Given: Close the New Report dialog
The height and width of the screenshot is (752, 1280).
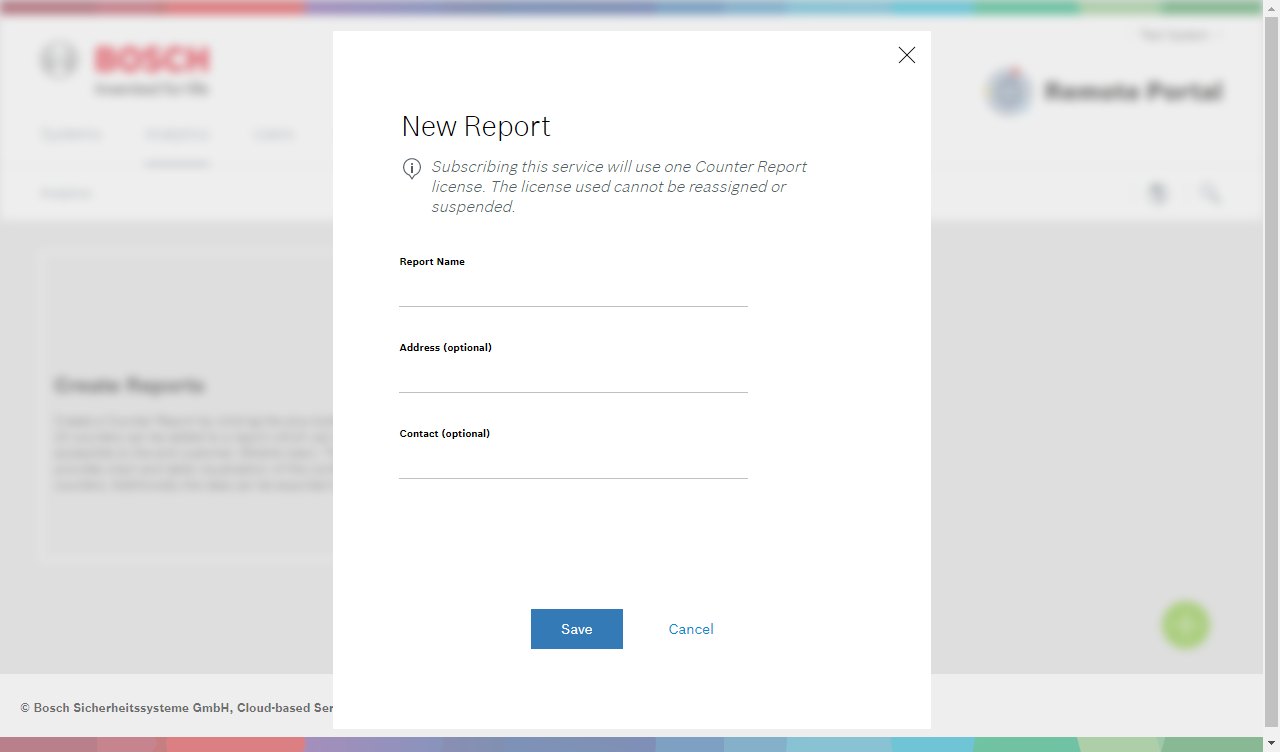Looking at the screenshot, I should pos(906,55).
